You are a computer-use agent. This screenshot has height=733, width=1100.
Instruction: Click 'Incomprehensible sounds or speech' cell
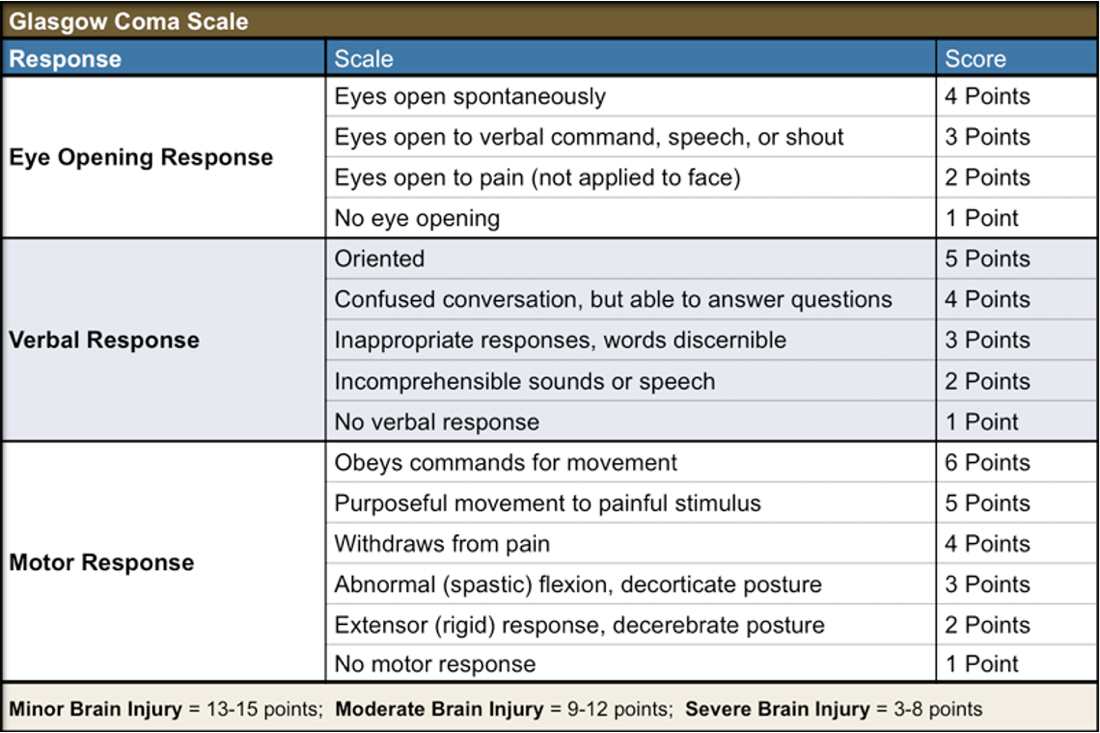click(525, 381)
